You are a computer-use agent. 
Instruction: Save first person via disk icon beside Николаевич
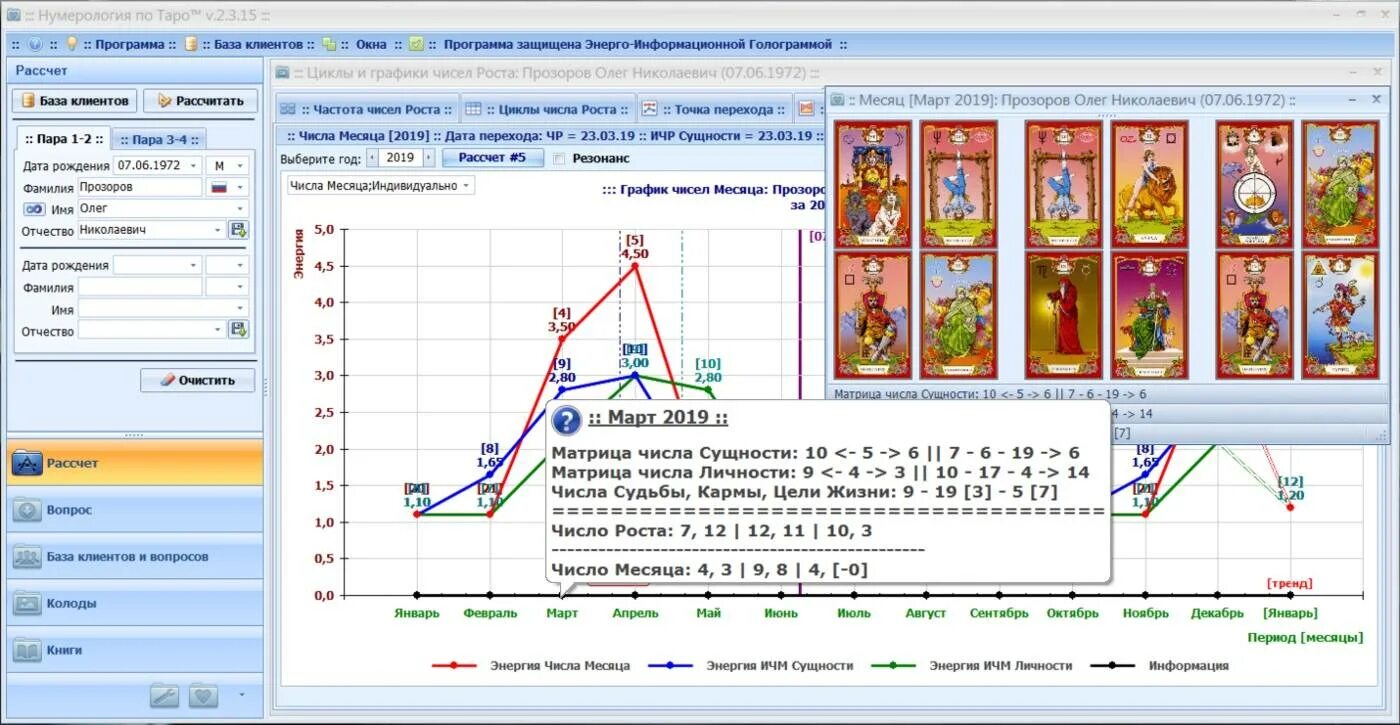238,230
